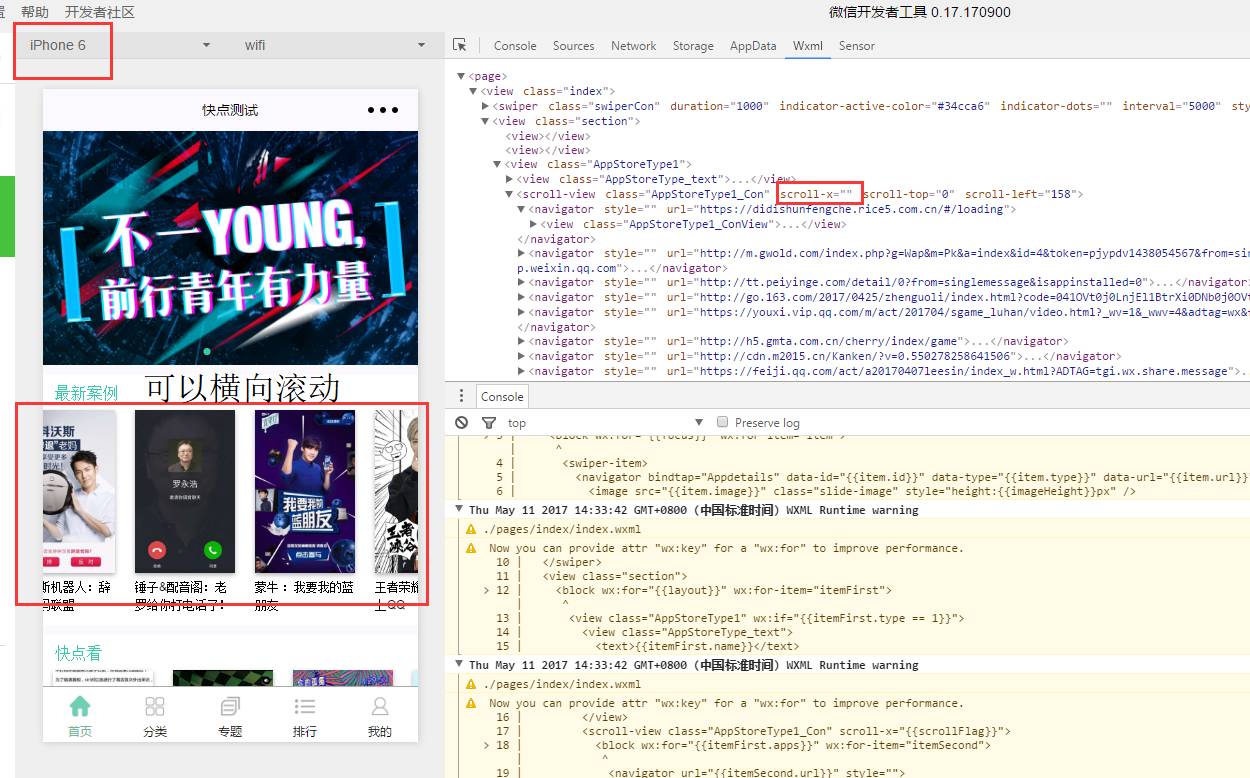The image size is (1250, 778).
Task: Open the 帮助 menu
Action: tap(34, 12)
